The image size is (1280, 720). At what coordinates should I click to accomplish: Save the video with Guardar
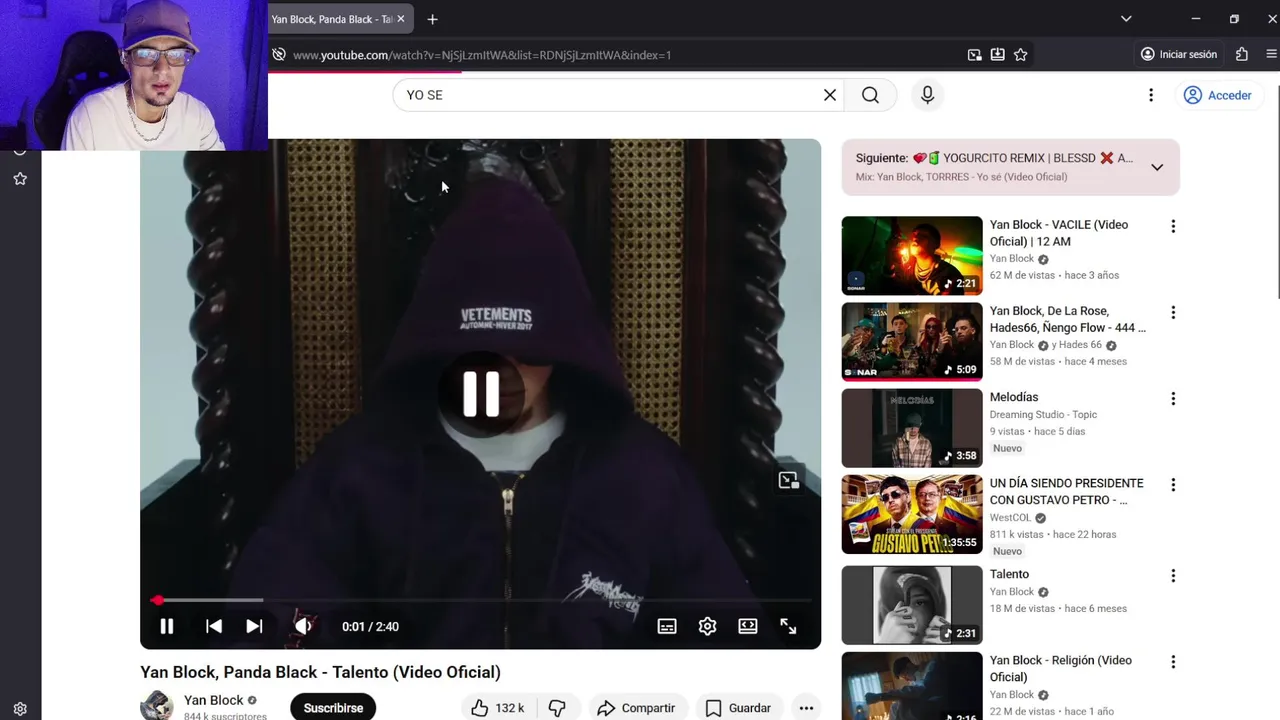click(738, 708)
